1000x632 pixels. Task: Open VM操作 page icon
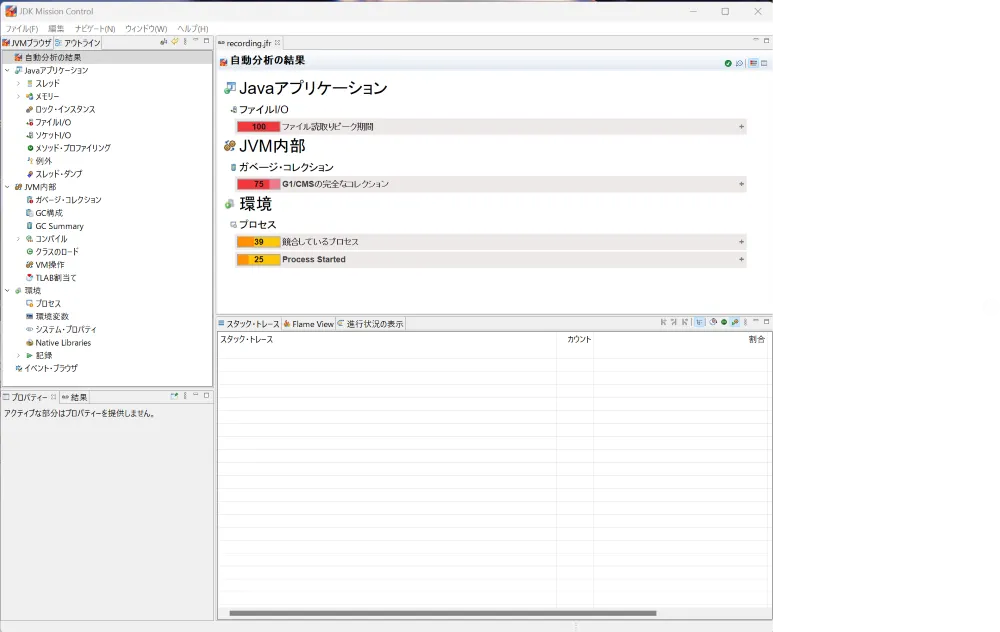[29, 265]
